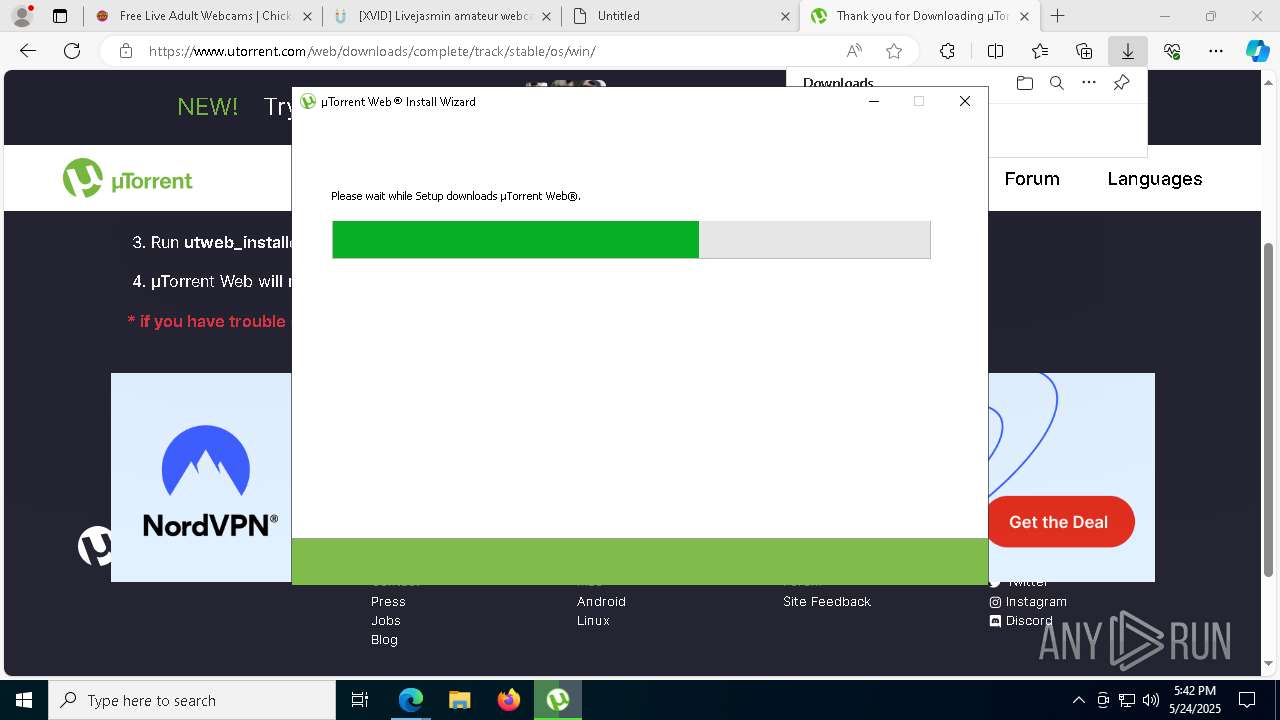Pin the Downloads panel
1280x720 pixels.
click(x=1121, y=83)
